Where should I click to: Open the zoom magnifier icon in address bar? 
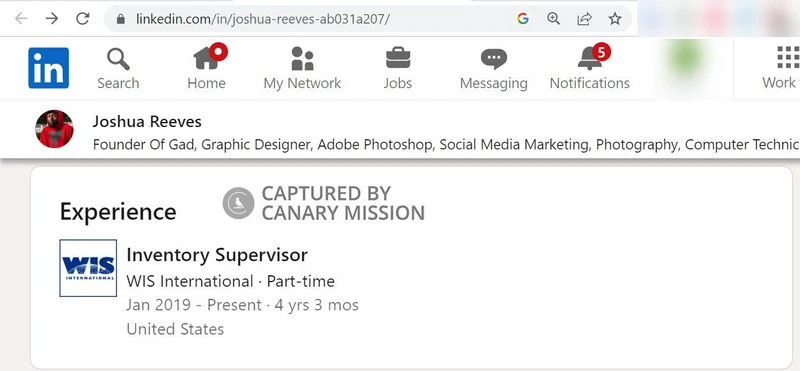(x=554, y=19)
